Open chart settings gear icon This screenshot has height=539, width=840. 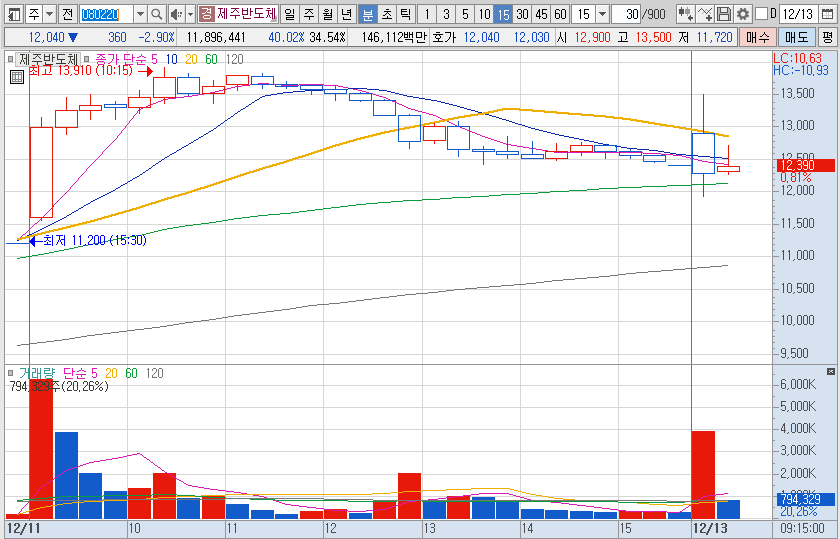(x=742, y=14)
